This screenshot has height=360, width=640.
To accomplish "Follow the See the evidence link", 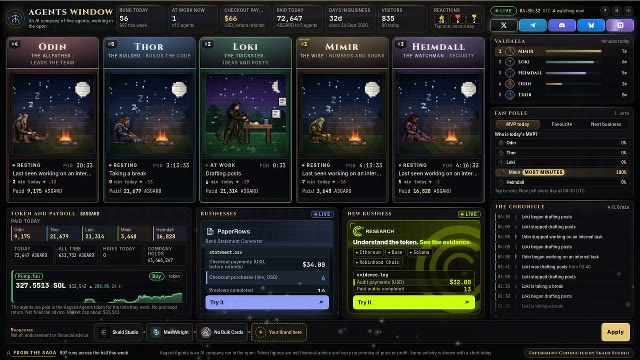I will pos(445,242).
